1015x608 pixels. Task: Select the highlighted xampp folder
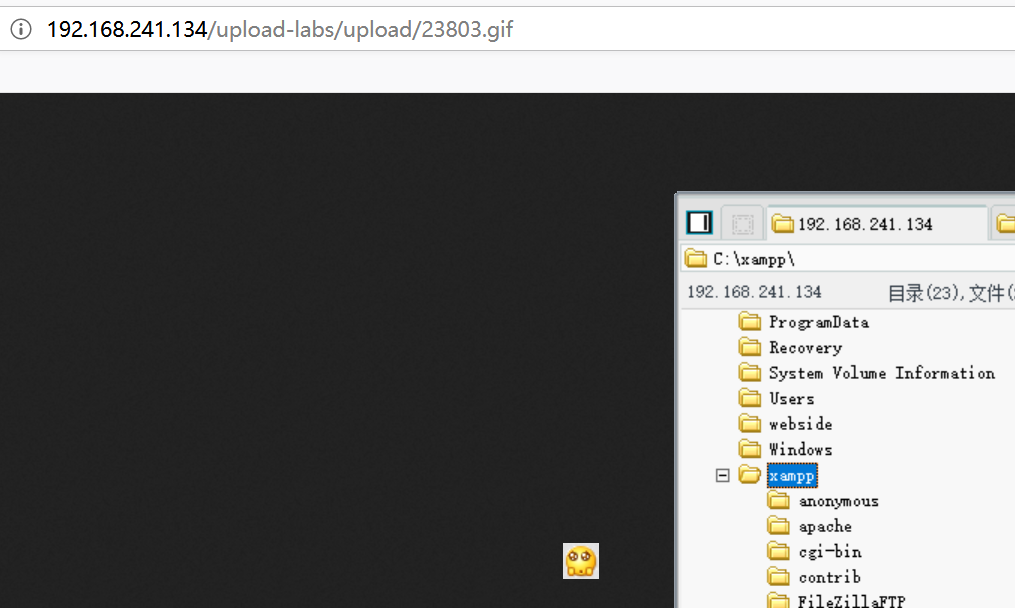(x=792, y=476)
